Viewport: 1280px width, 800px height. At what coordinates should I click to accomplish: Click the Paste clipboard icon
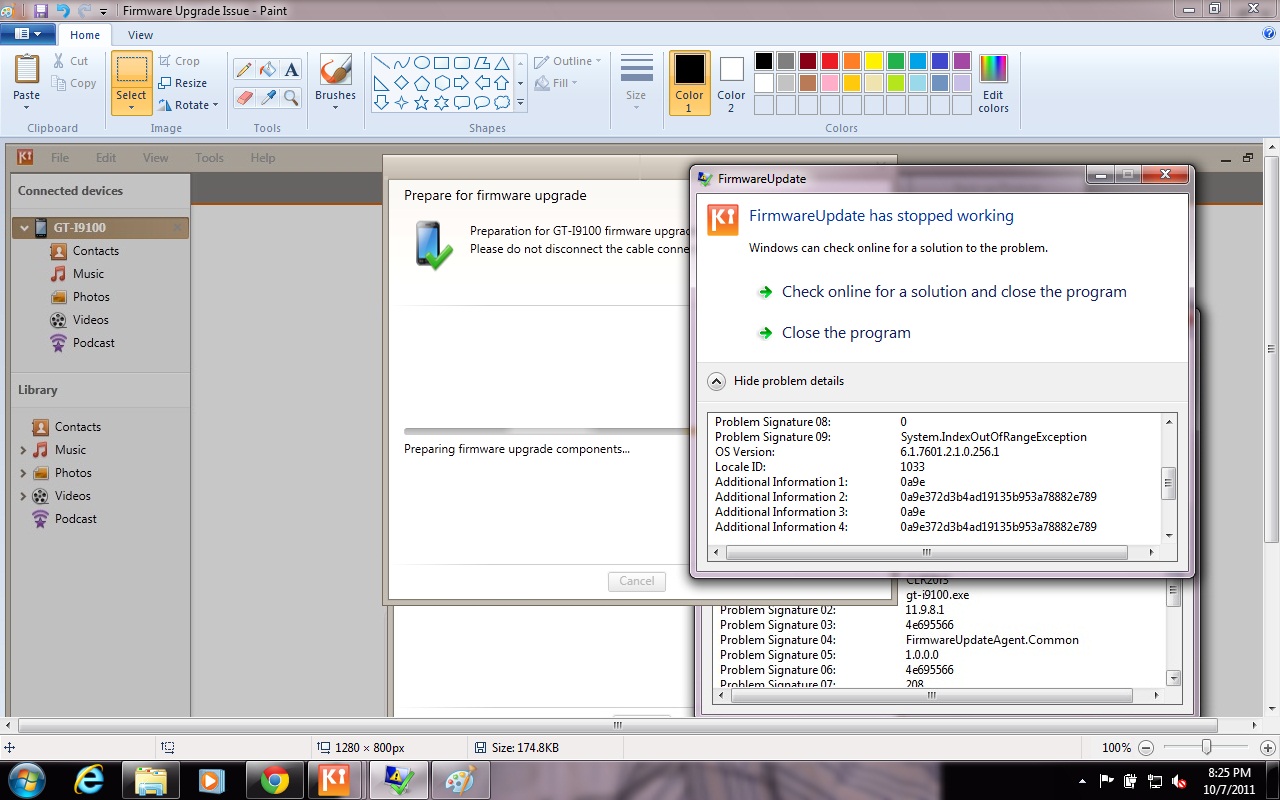pos(27,69)
